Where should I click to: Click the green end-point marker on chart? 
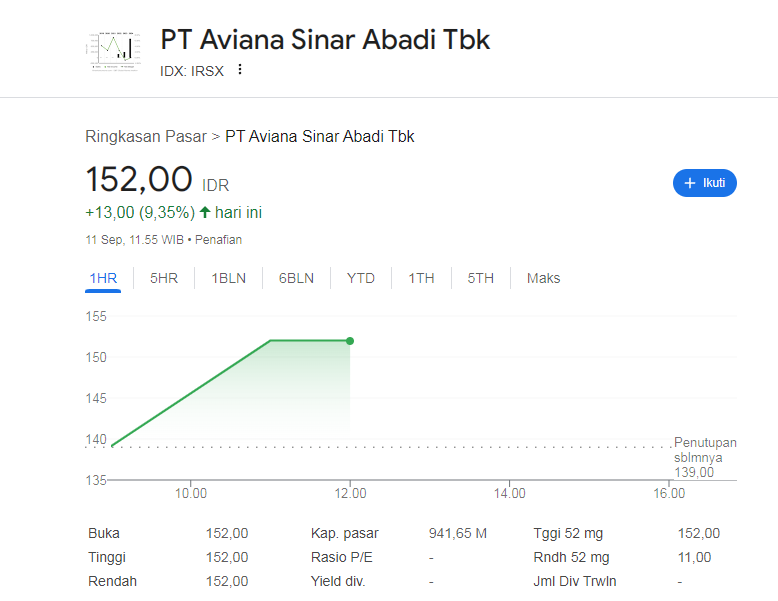click(x=350, y=341)
